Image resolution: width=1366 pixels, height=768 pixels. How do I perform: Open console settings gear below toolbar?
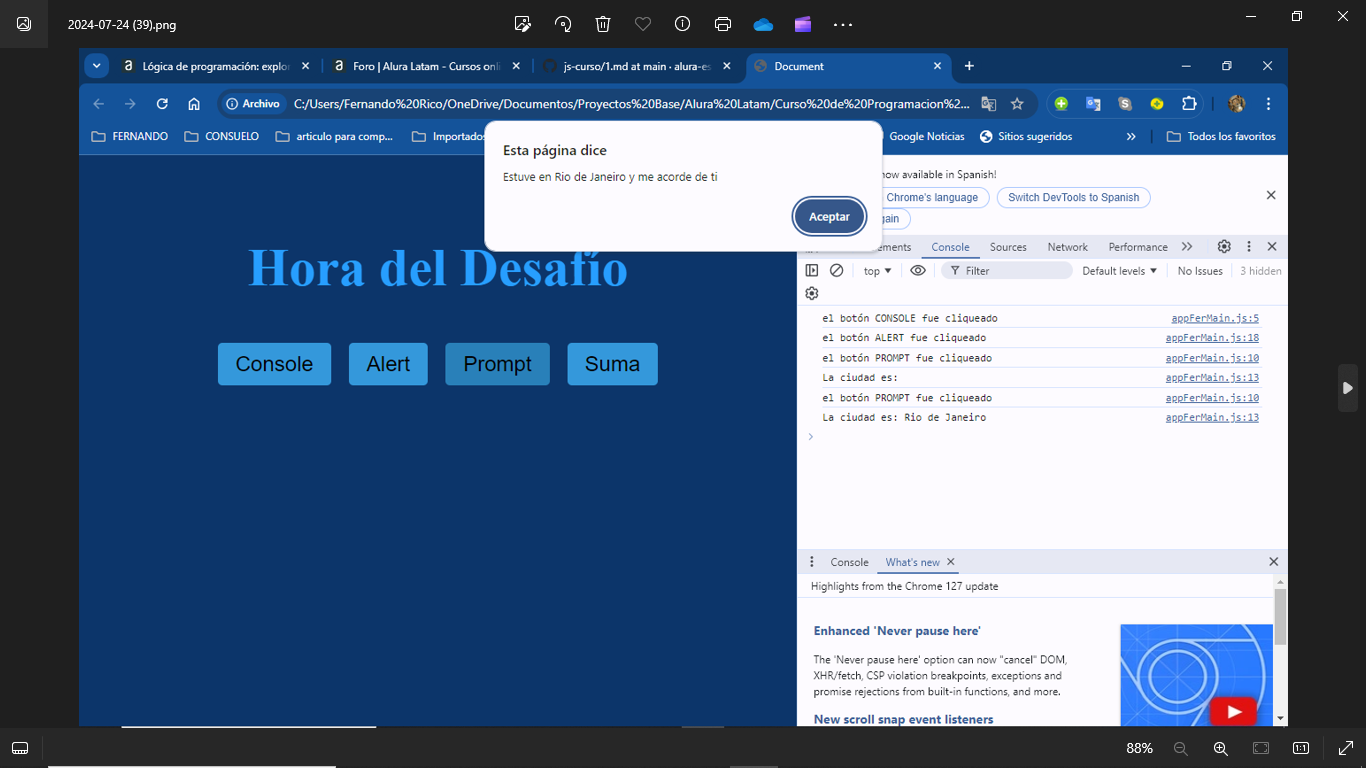(x=812, y=293)
